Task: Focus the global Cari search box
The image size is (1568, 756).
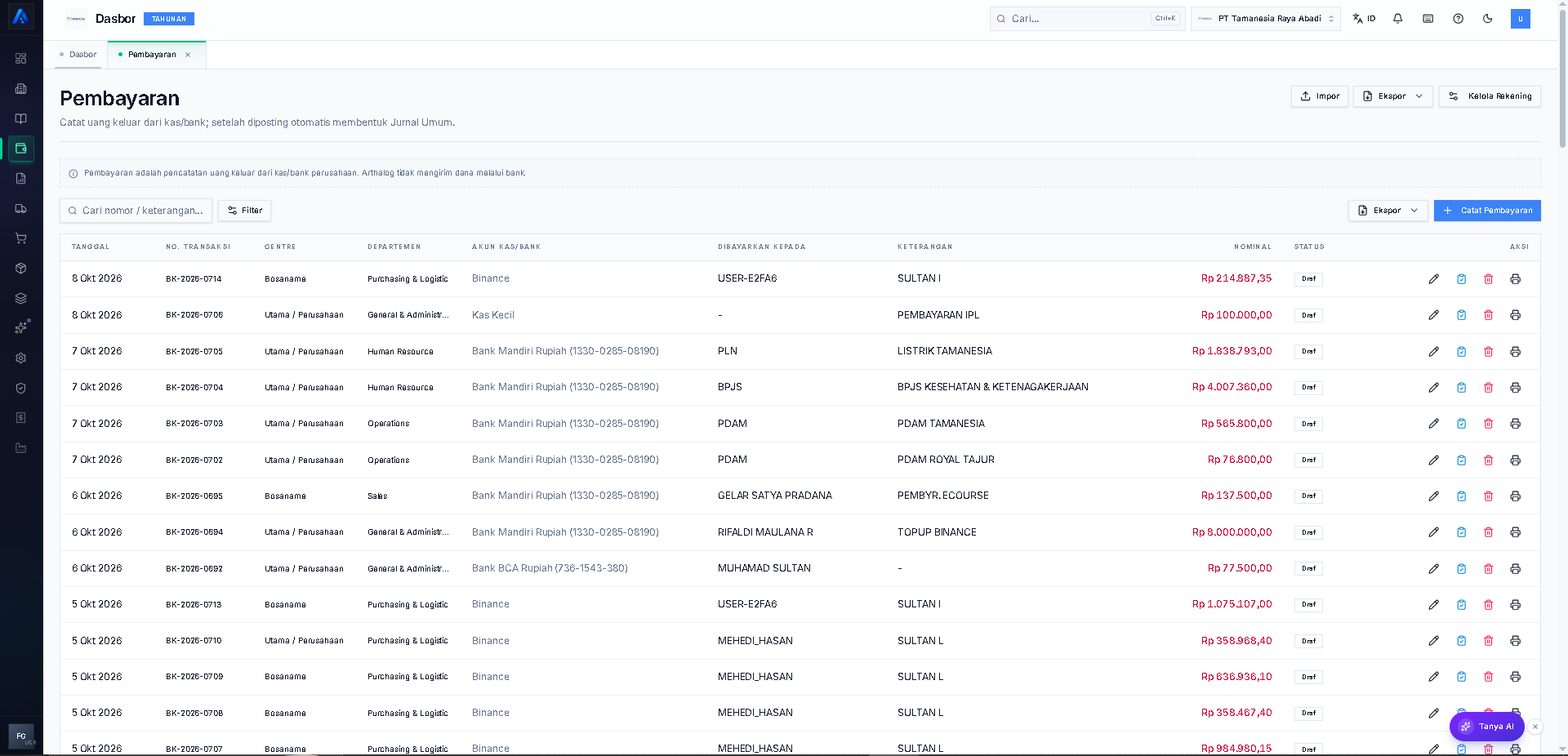Action: coord(1087,19)
